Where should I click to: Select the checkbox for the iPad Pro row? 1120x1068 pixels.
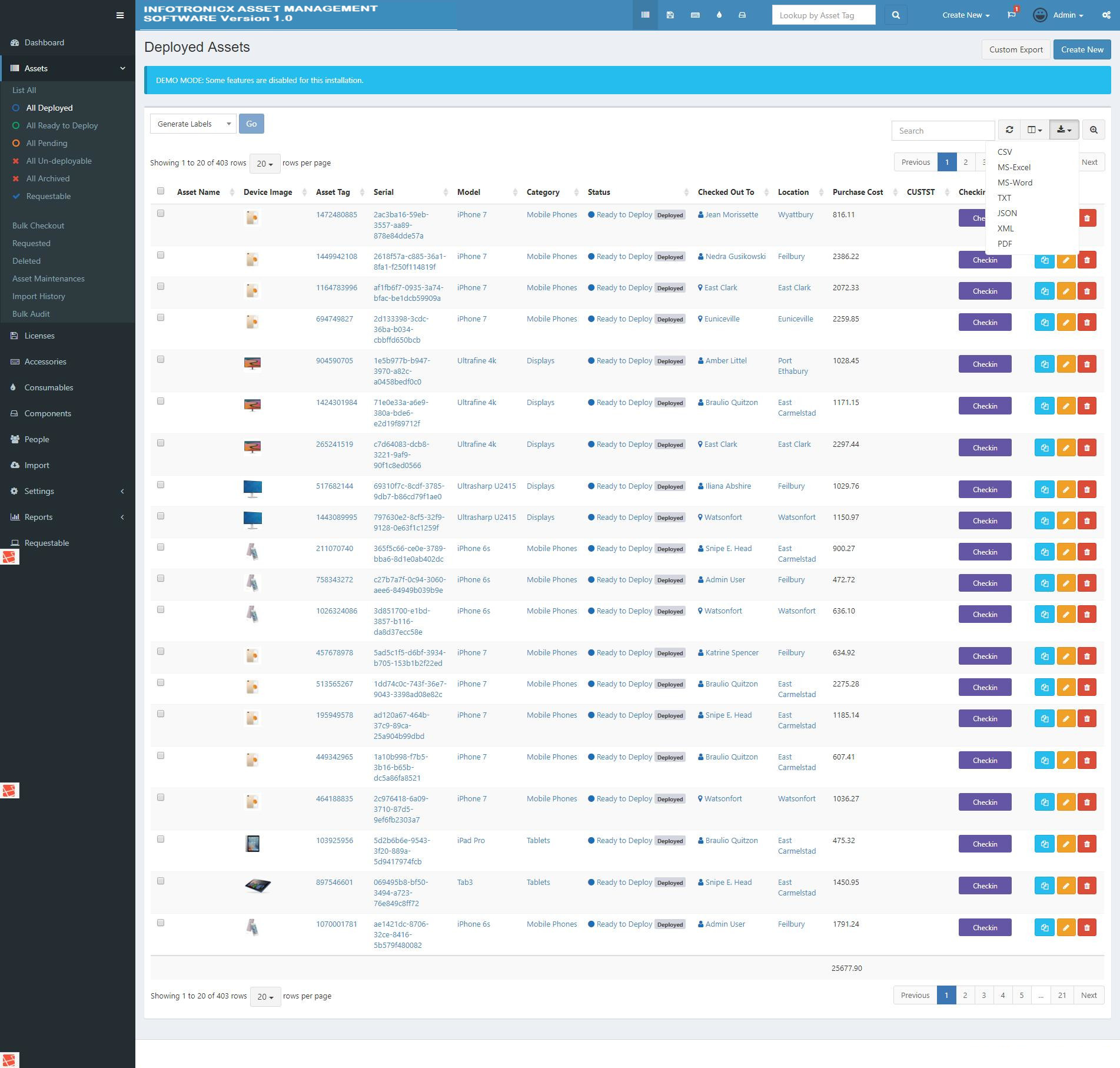click(160, 838)
